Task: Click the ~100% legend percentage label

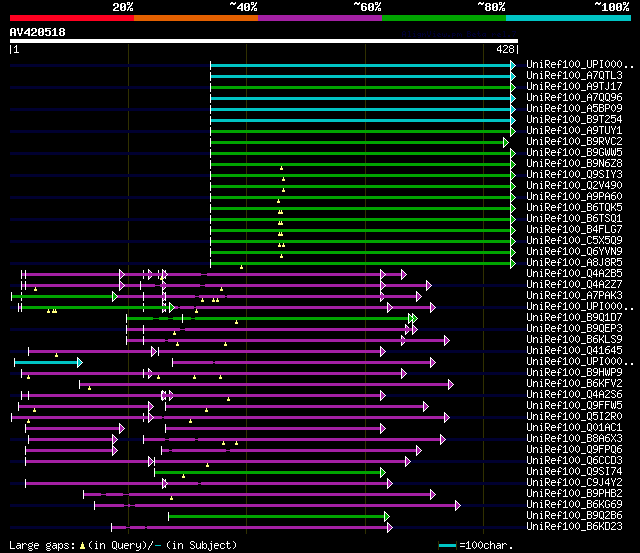Action: click(611, 7)
